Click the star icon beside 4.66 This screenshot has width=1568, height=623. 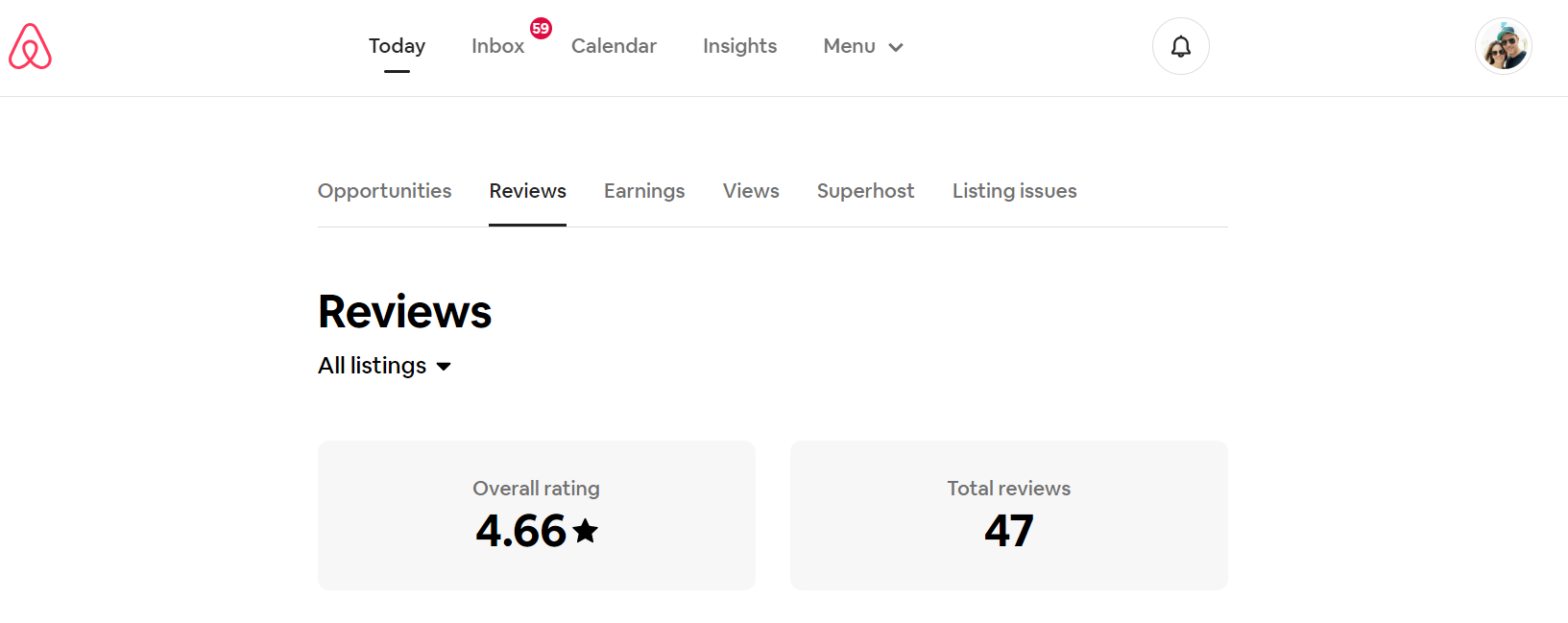(x=586, y=531)
